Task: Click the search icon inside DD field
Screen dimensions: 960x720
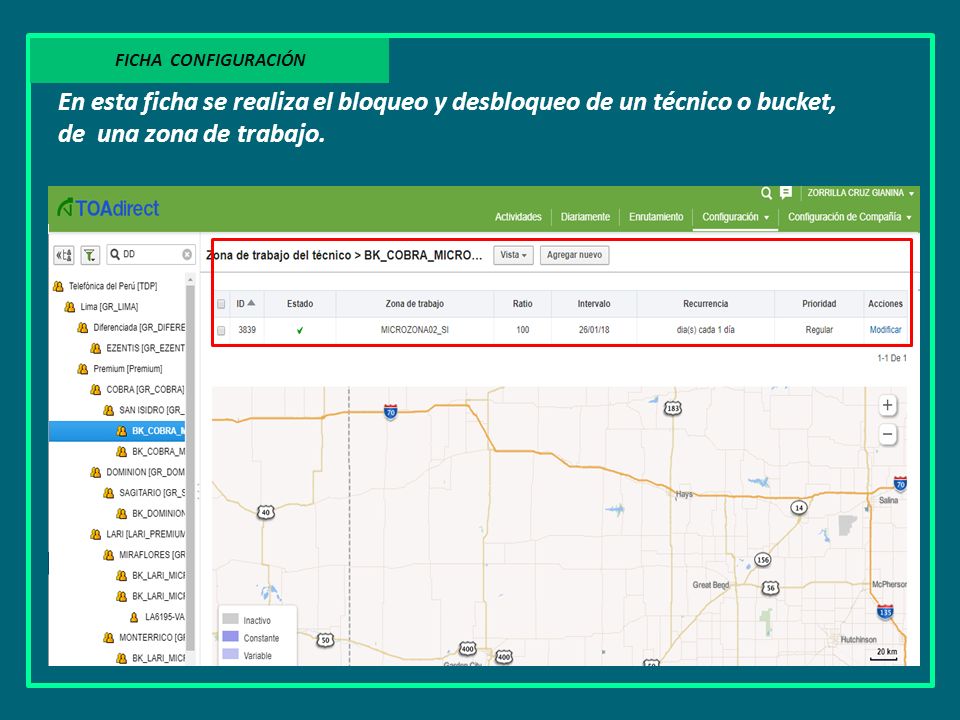Action: 114,254
